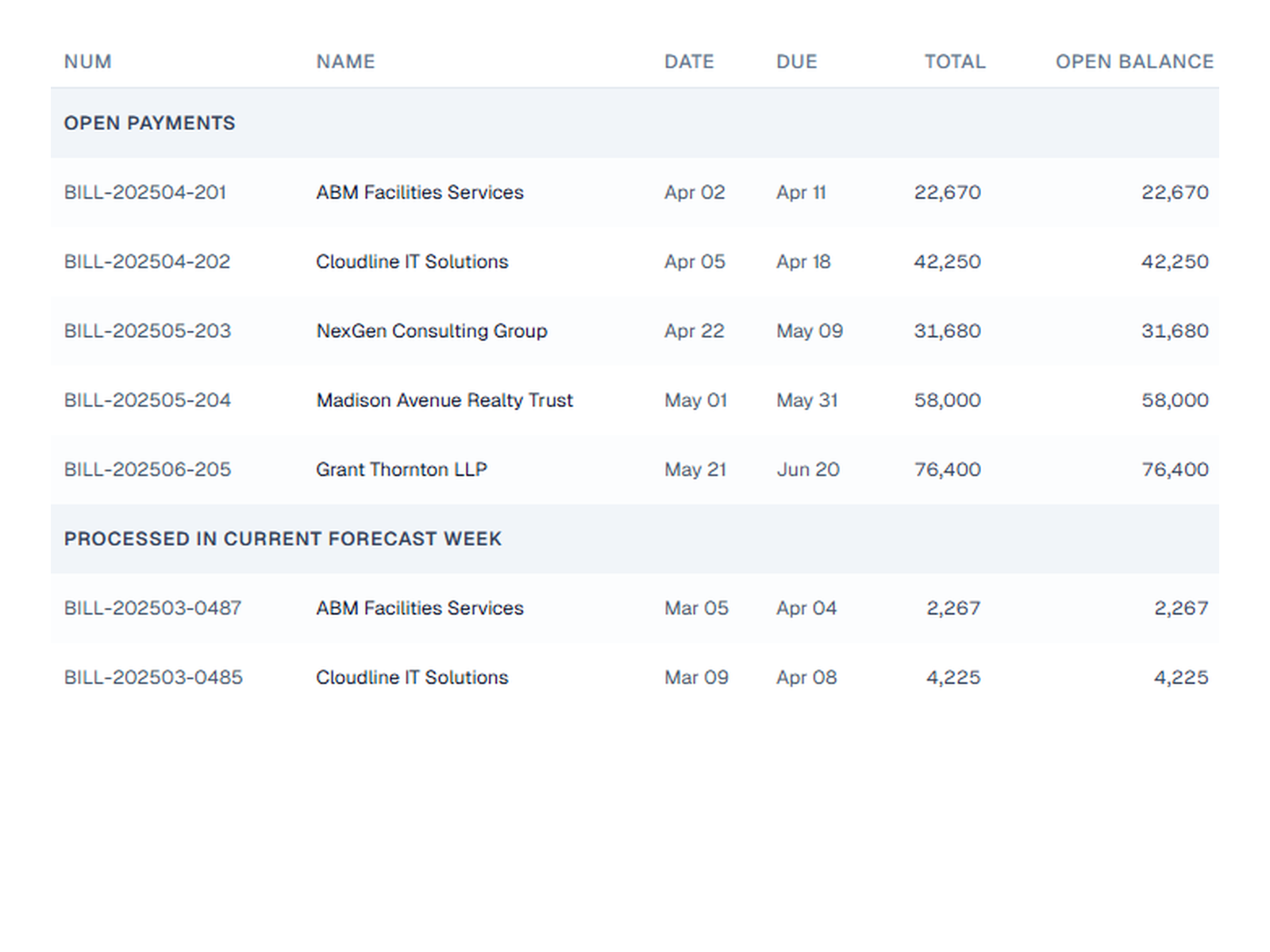Click the Mar 09 date cell

point(696,678)
